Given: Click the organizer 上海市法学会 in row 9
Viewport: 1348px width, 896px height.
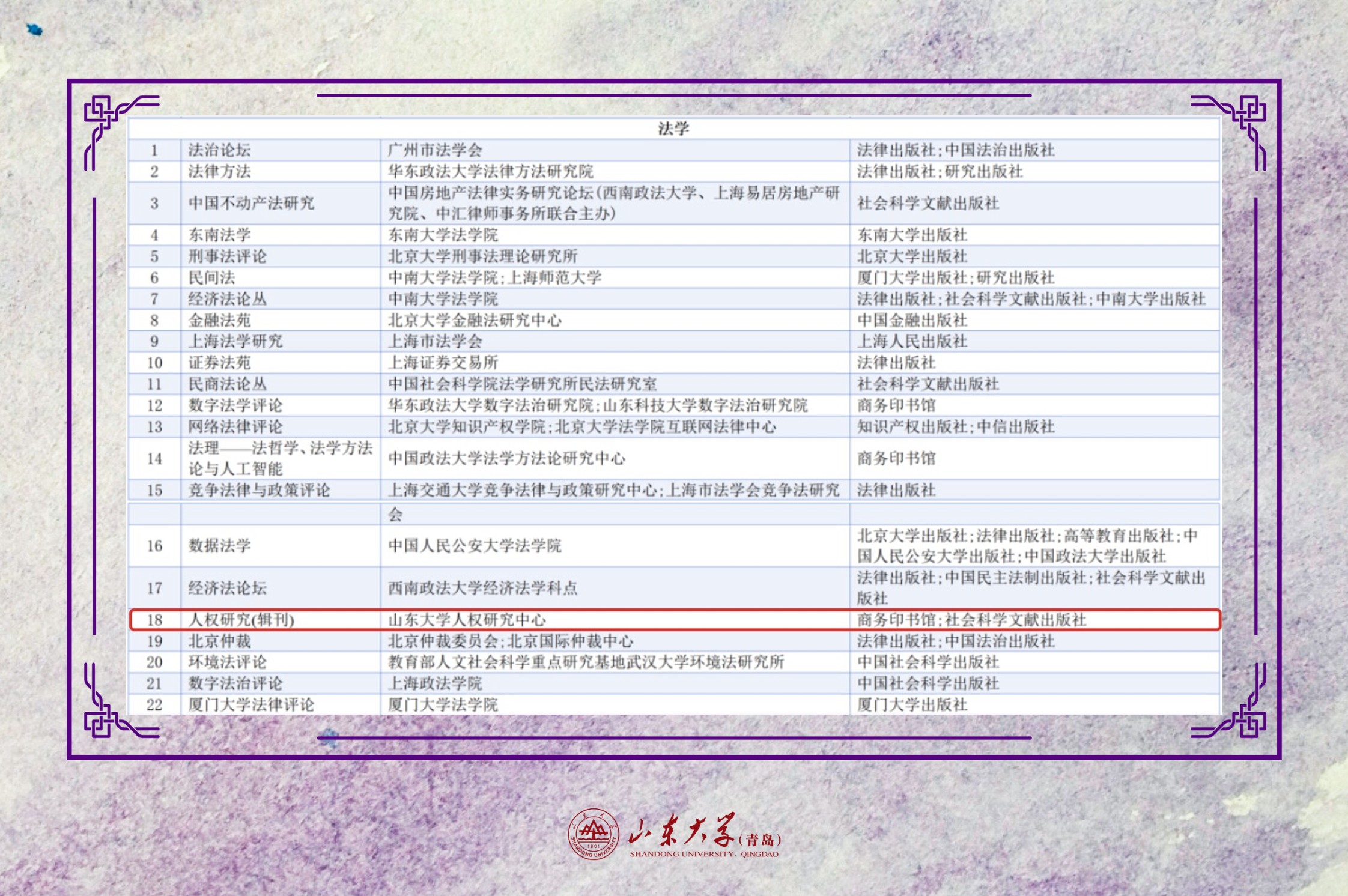Looking at the screenshot, I should 435,341.
